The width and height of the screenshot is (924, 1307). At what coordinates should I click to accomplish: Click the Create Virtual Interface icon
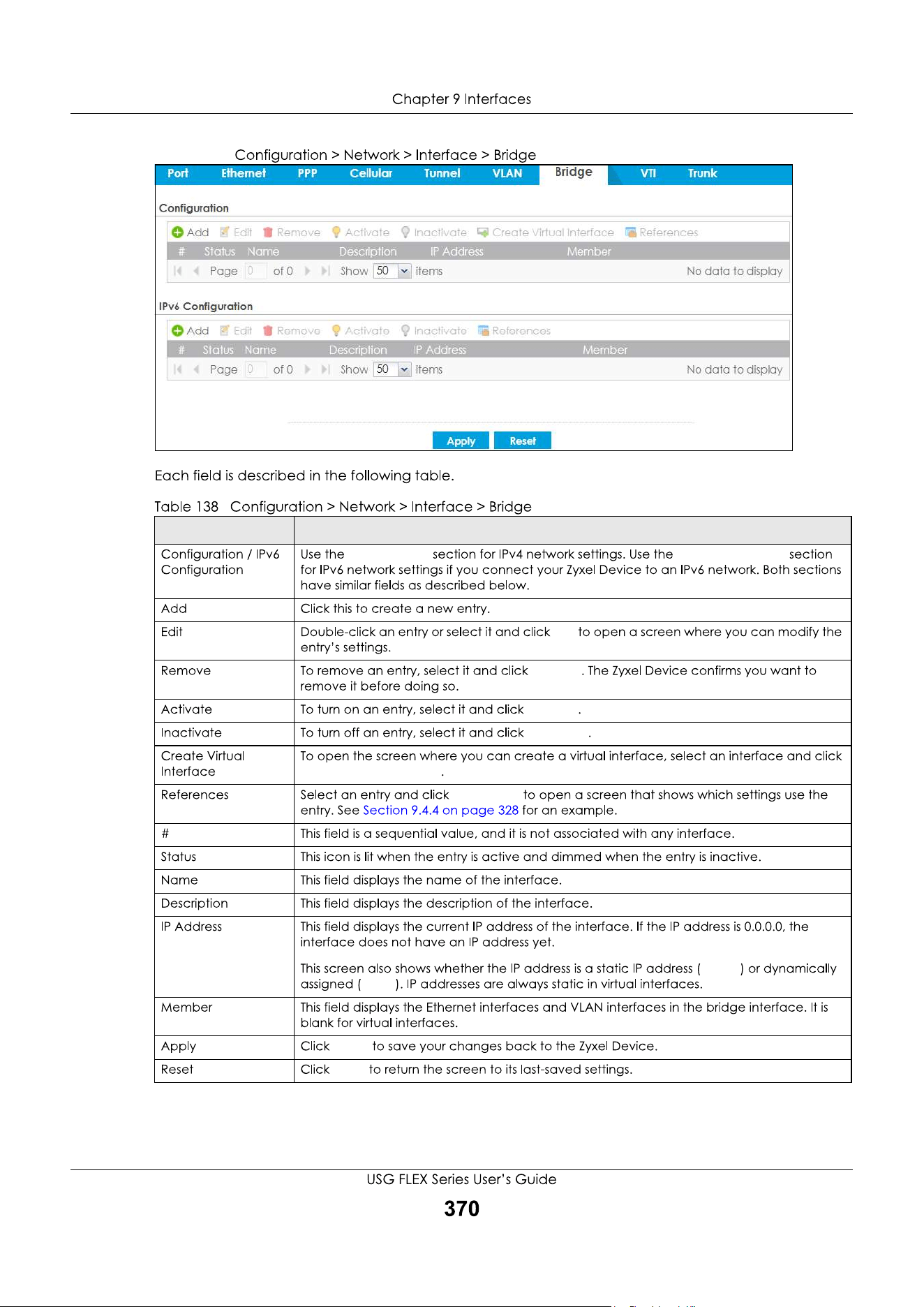click(483, 232)
